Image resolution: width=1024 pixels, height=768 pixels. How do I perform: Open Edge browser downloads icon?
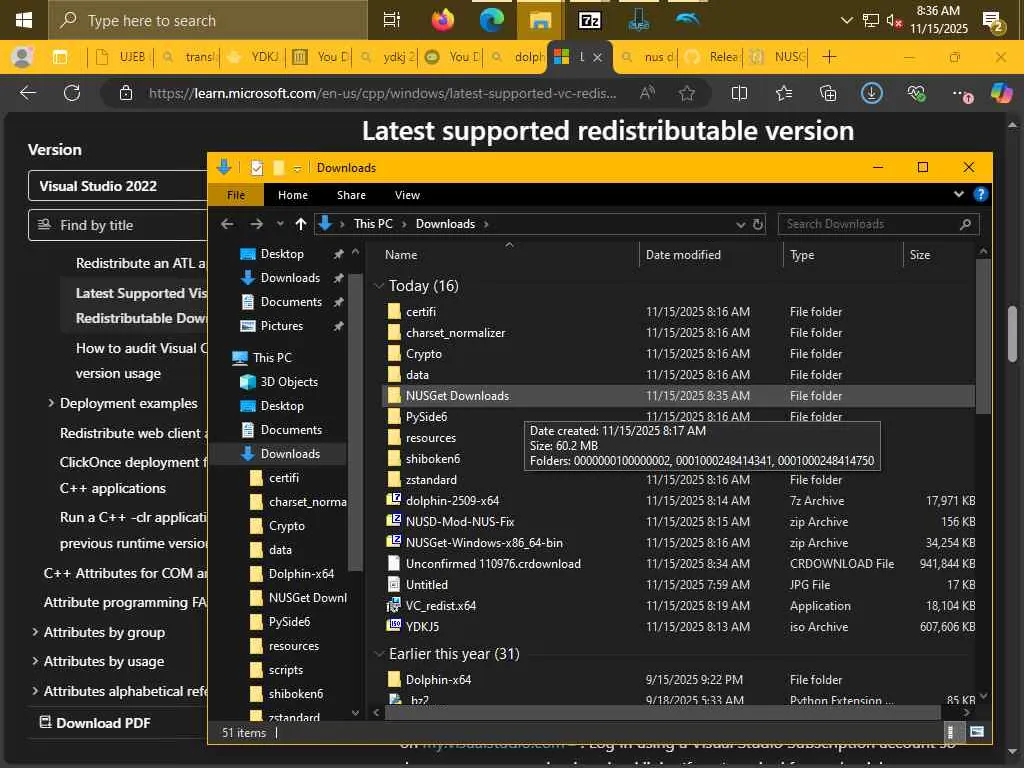tap(872, 93)
